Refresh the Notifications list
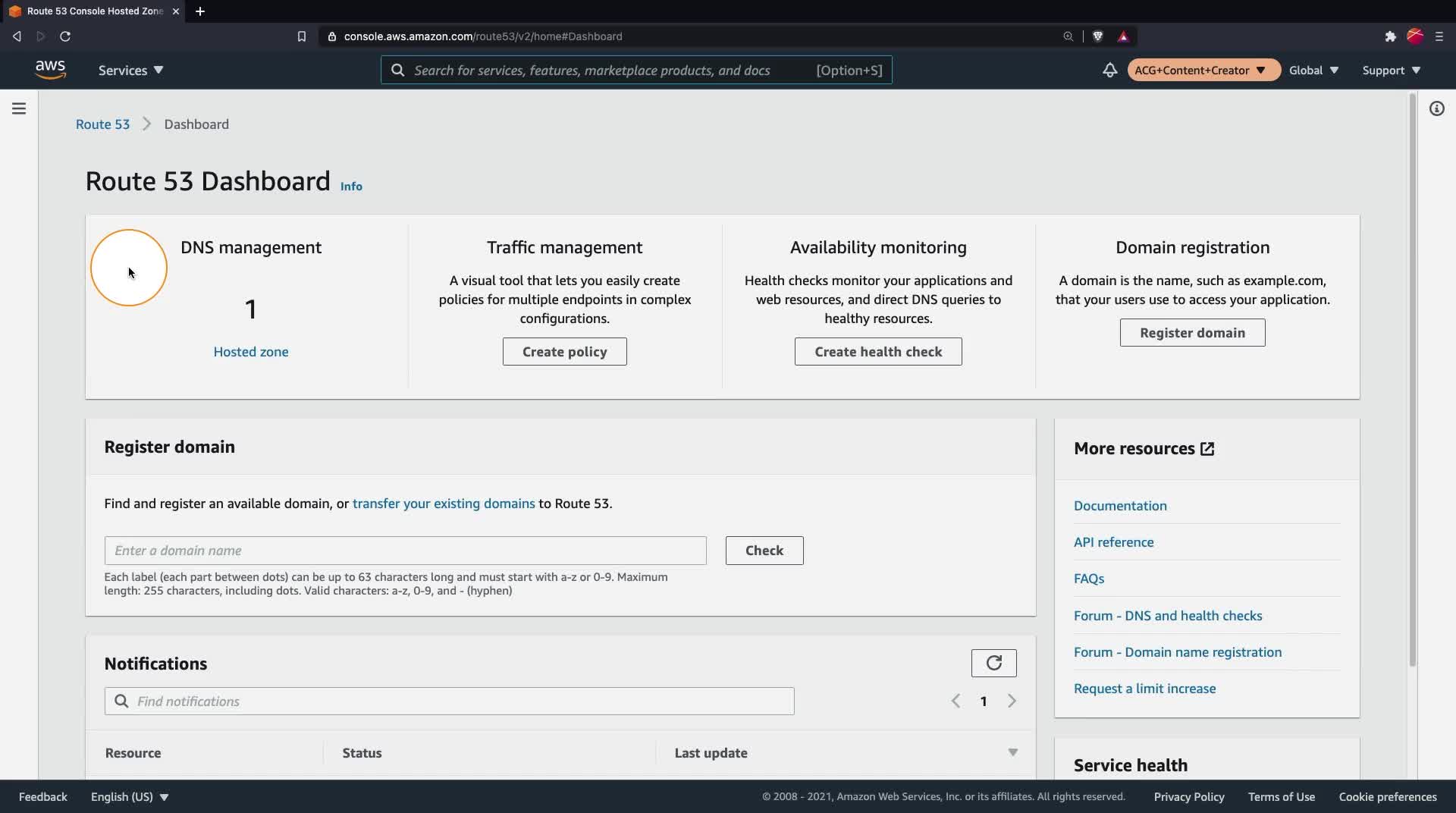The width and height of the screenshot is (1456, 813). point(993,663)
